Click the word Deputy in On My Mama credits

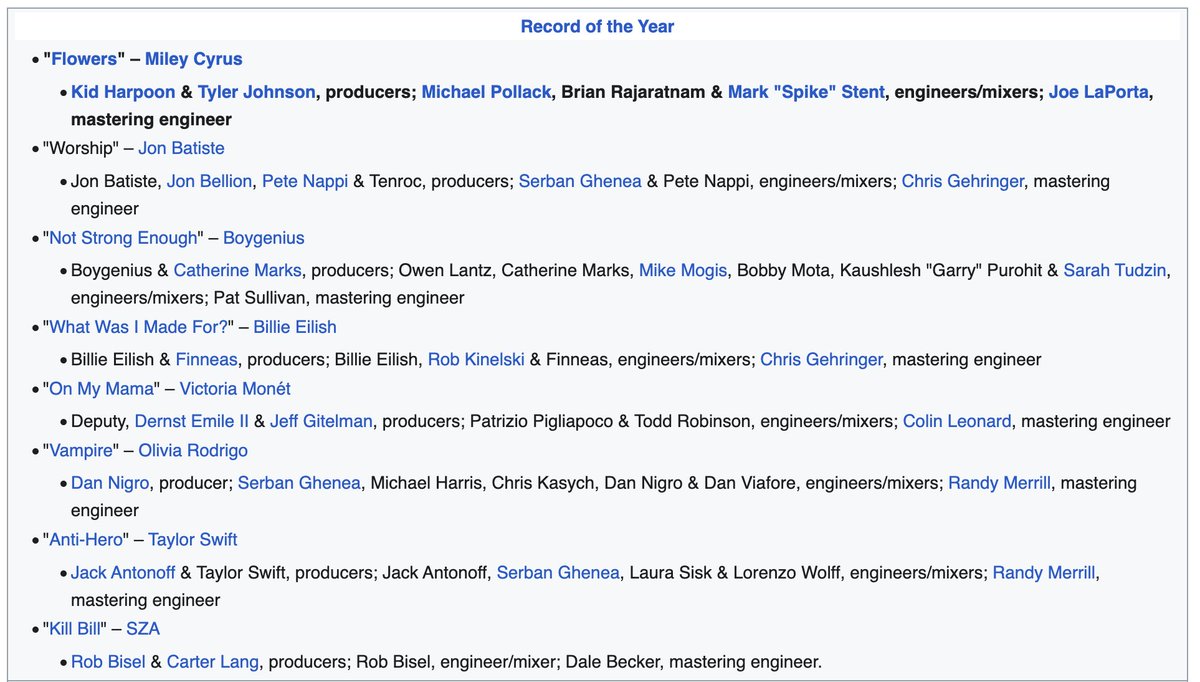click(x=98, y=421)
